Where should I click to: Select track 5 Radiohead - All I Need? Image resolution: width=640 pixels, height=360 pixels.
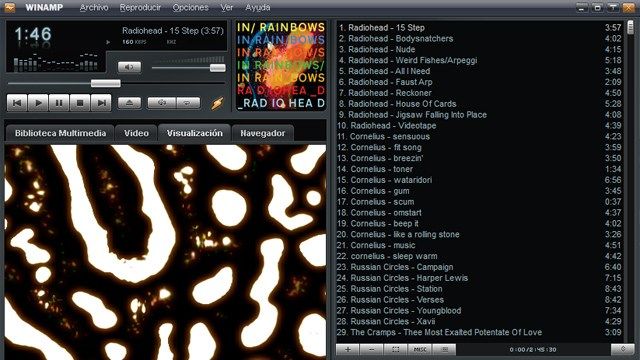[x=480, y=71]
